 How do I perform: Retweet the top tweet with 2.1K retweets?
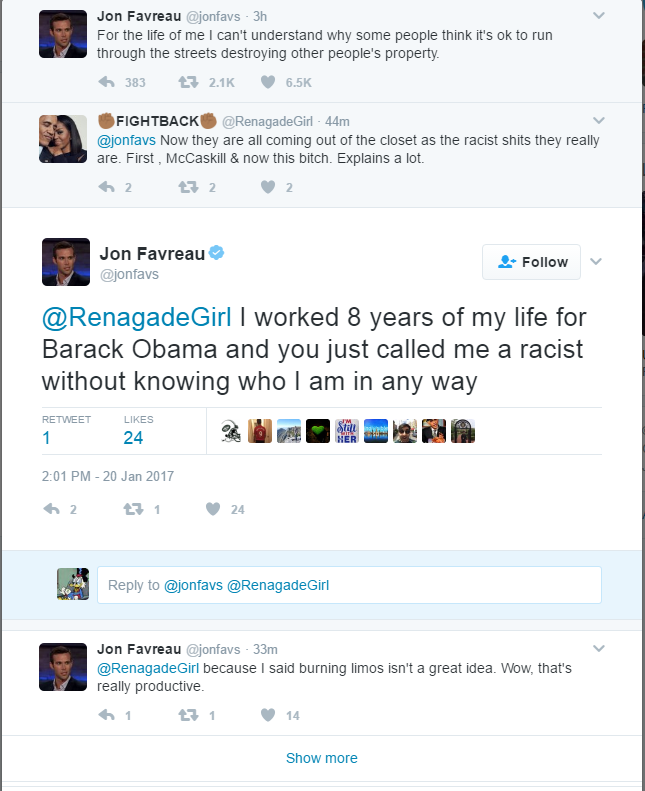(188, 82)
